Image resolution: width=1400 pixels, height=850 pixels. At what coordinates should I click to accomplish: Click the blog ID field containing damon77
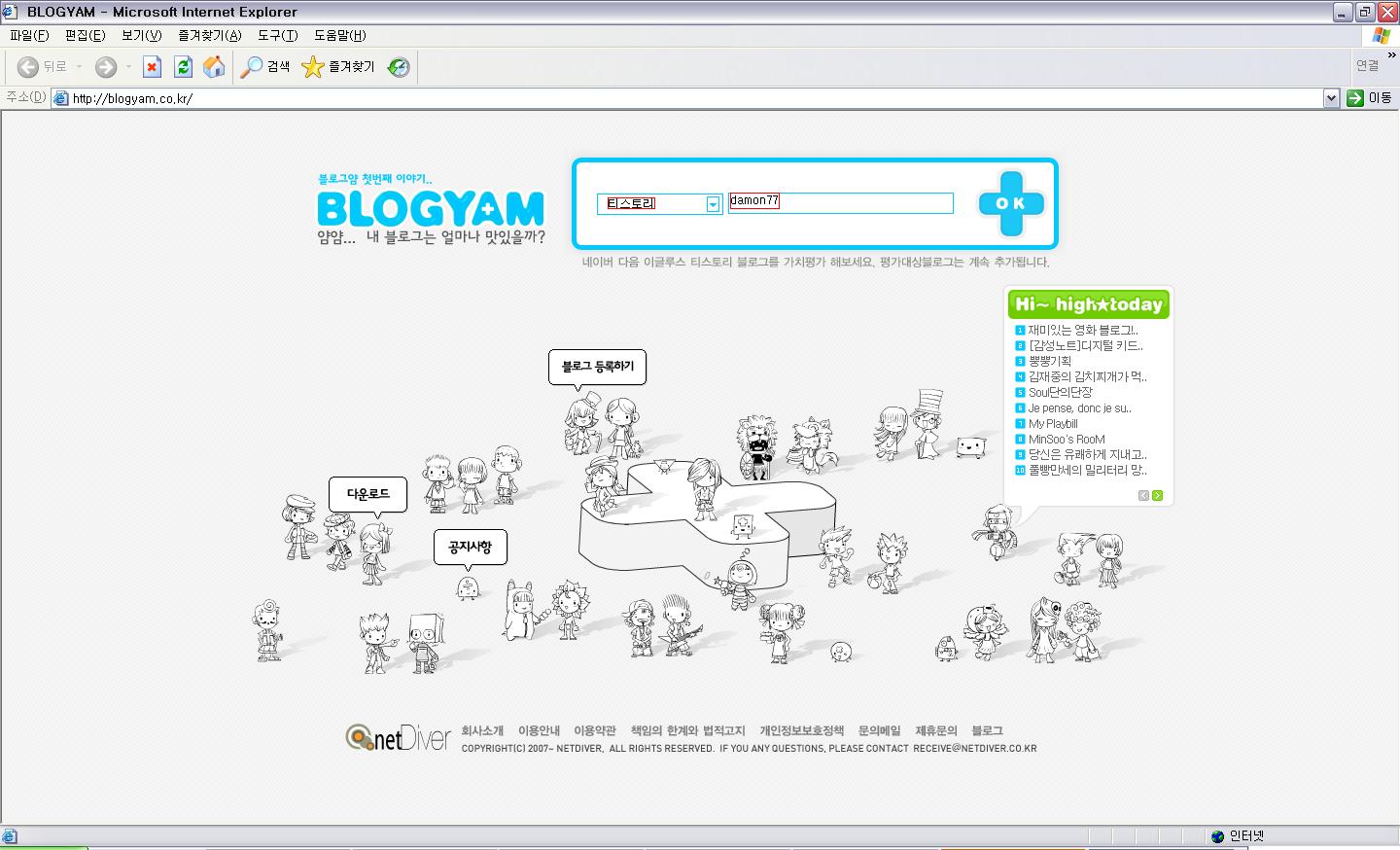click(841, 202)
